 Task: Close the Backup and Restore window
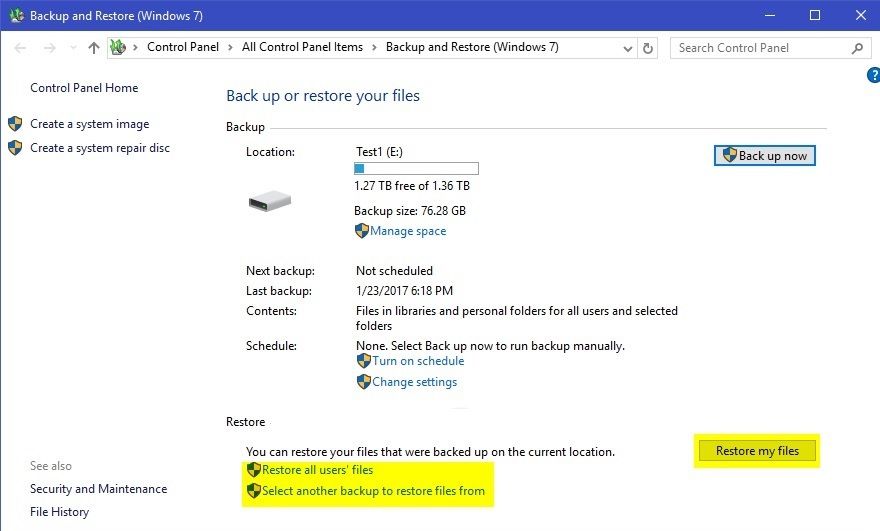click(861, 15)
